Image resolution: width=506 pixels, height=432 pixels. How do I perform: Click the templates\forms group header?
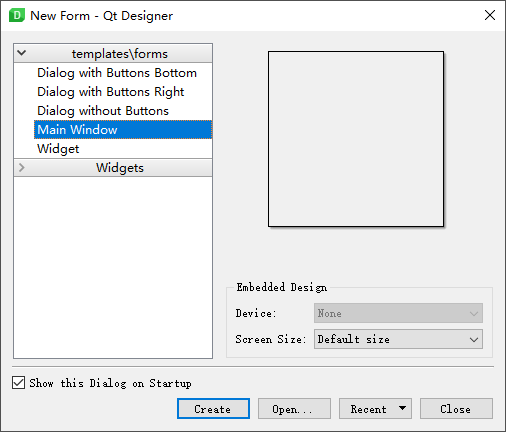[x=113, y=53]
